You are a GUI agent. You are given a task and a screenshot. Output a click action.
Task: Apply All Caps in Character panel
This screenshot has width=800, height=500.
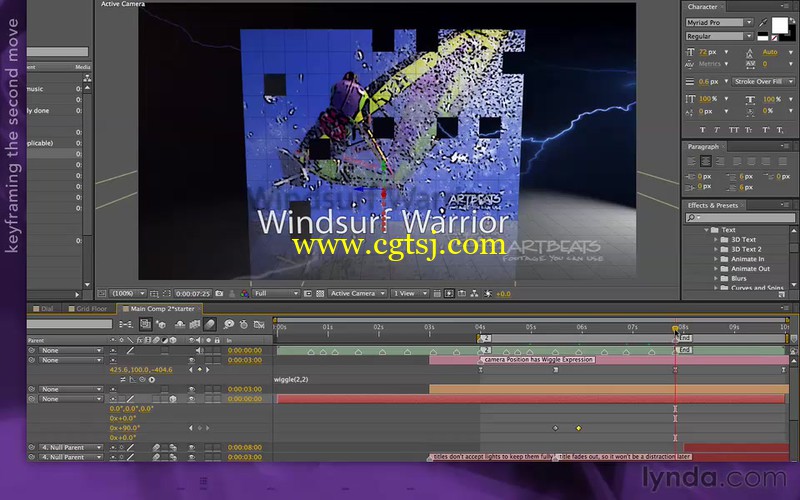pyautogui.click(x=734, y=130)
